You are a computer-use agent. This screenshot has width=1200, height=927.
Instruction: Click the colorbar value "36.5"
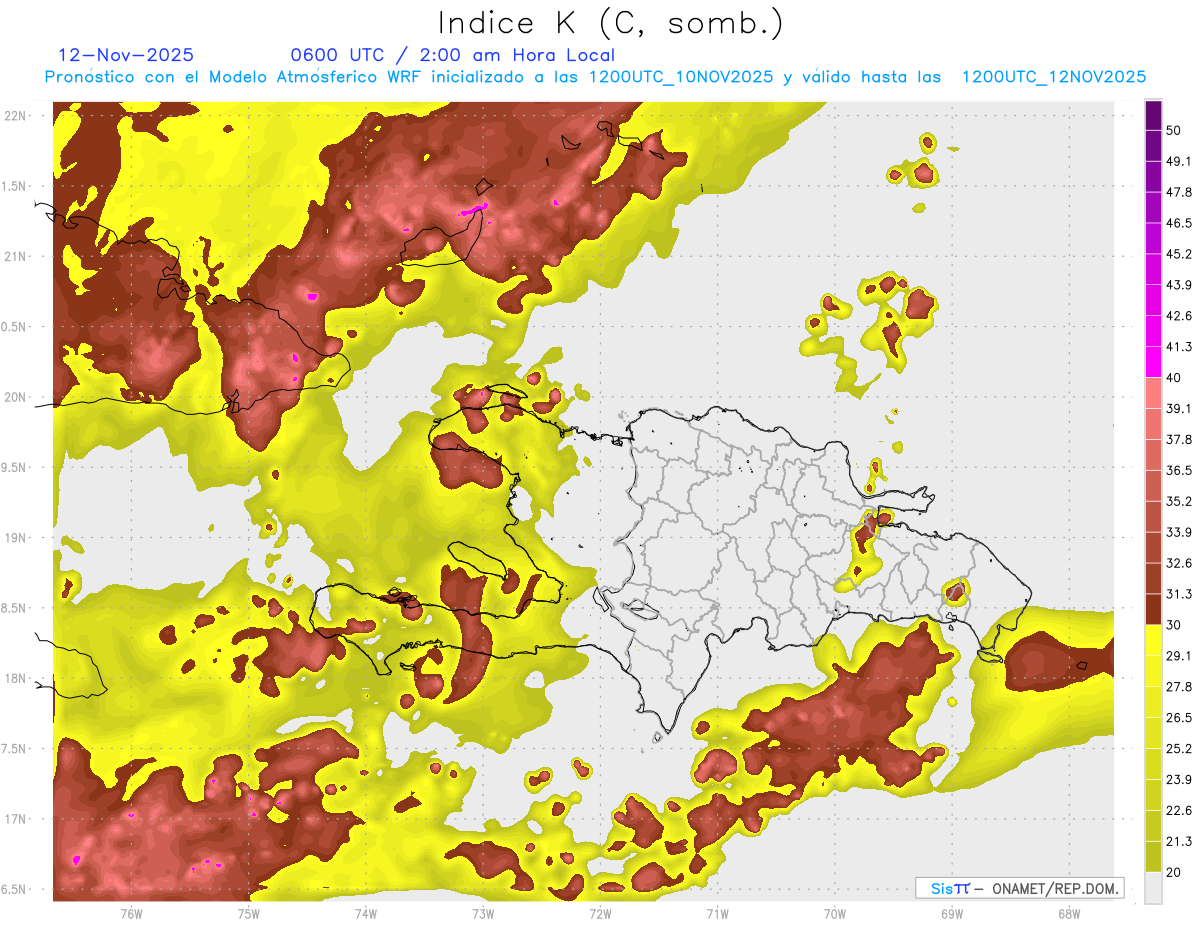click(1178, 470)
